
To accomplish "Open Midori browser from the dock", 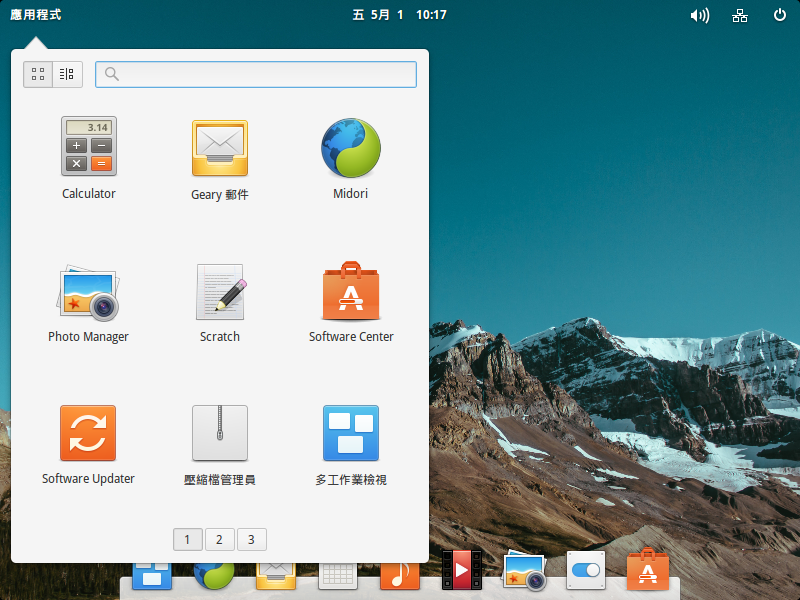I will (214, 576).
